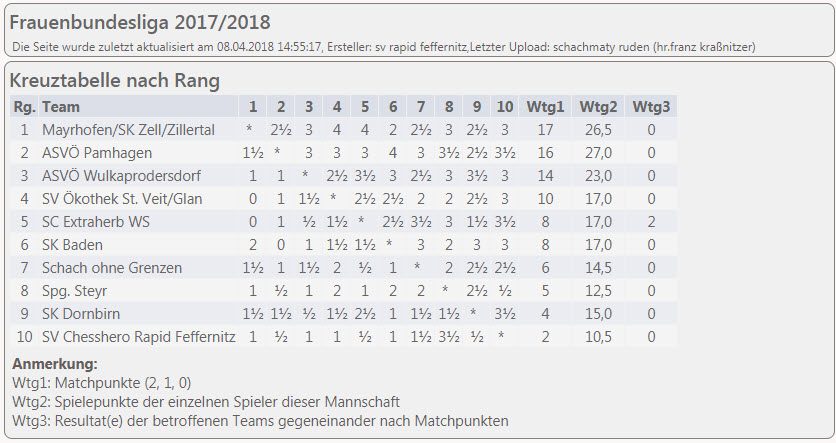Click the Wtg2 column header

(x=598, y=107)
